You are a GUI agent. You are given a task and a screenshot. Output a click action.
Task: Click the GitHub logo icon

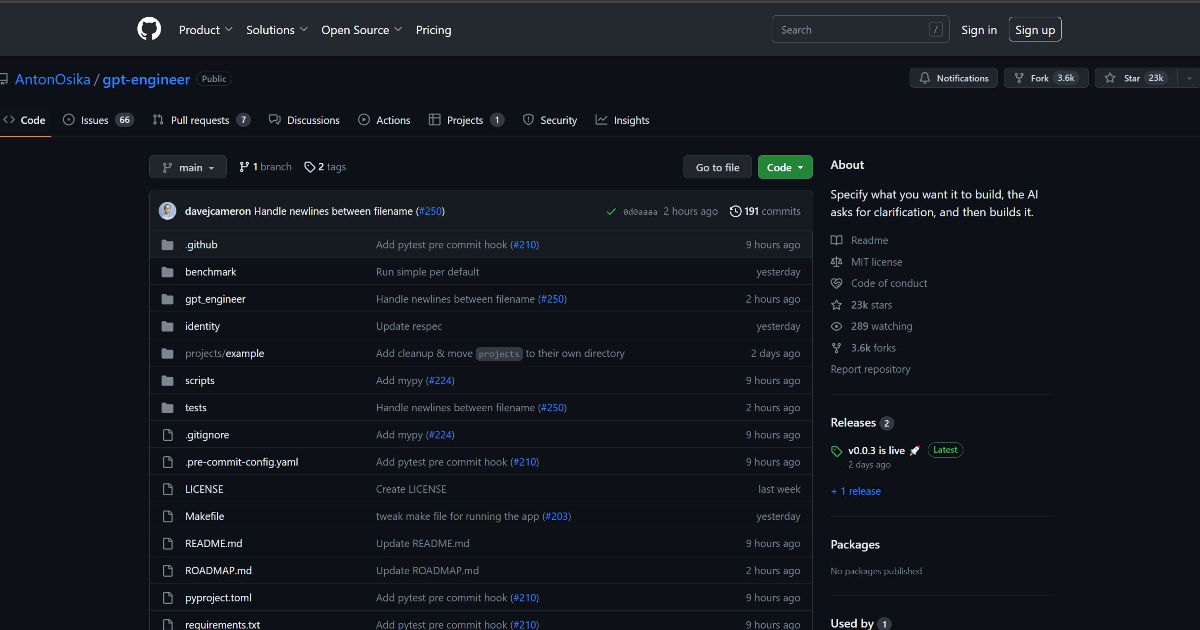click(149, 29)
